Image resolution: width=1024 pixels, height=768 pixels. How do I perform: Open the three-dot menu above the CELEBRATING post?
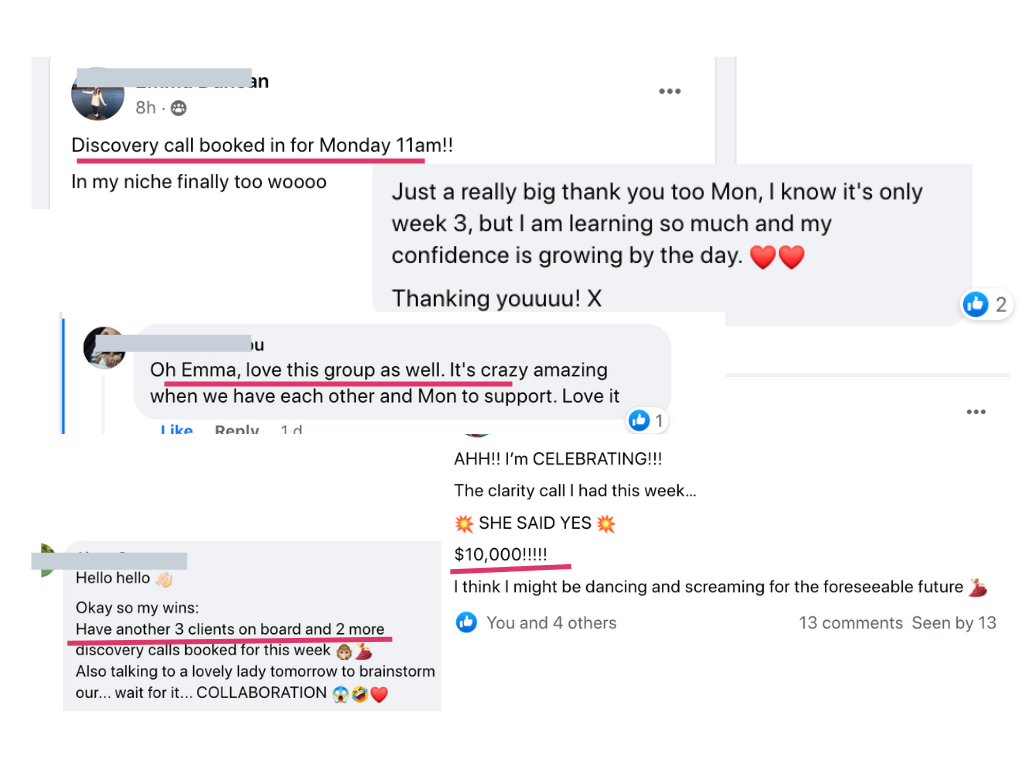point(976,412)
